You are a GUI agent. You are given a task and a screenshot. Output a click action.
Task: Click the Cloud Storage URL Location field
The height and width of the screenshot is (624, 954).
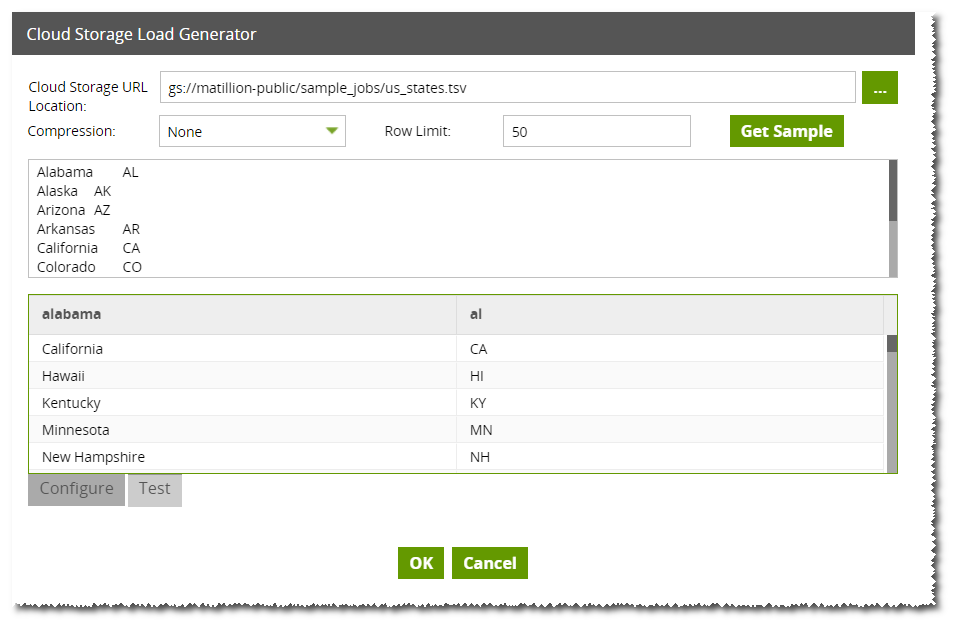pyautogui.click(x=508, y=88)
